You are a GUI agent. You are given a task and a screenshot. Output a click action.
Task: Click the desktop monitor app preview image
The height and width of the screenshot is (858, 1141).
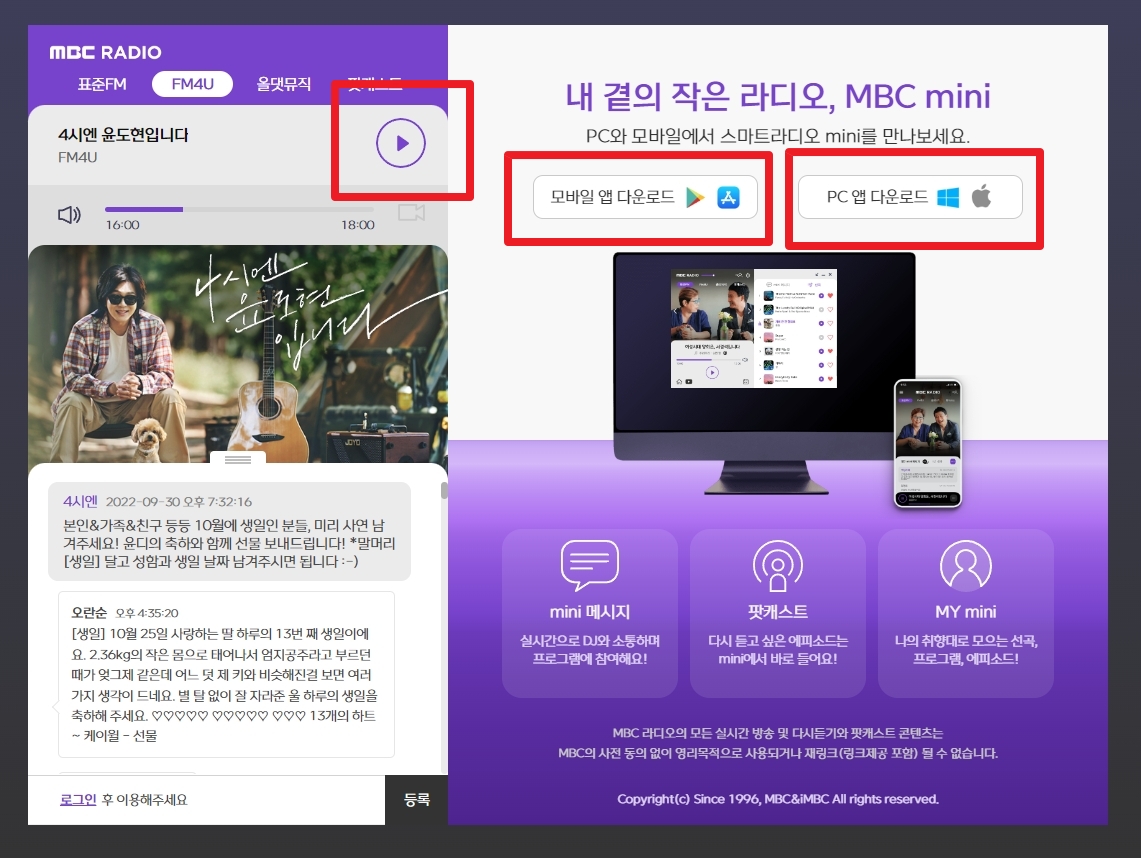[764, 373]
